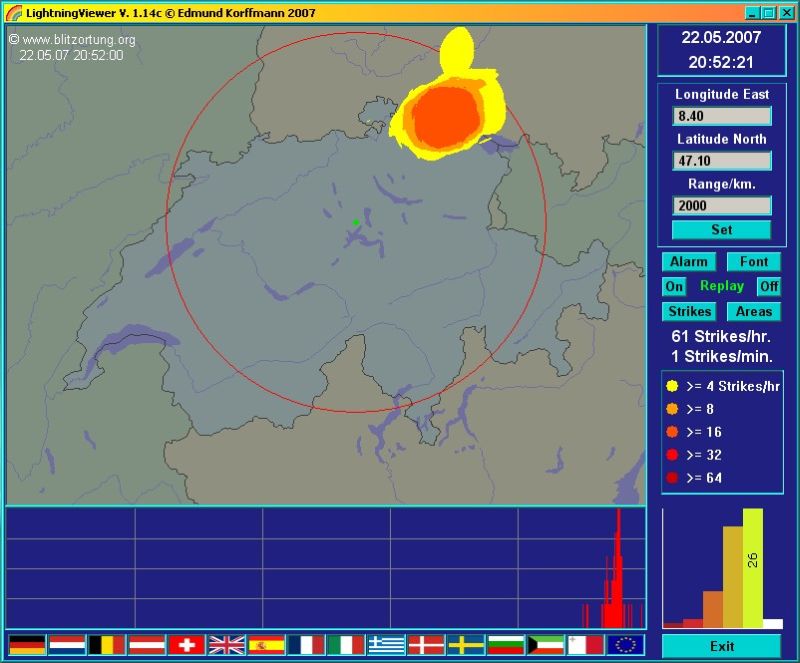This screenshot has width=800, height=663.
Task: Click the yellow-green histogram bar labeled 26
Action: coord(753,568)
